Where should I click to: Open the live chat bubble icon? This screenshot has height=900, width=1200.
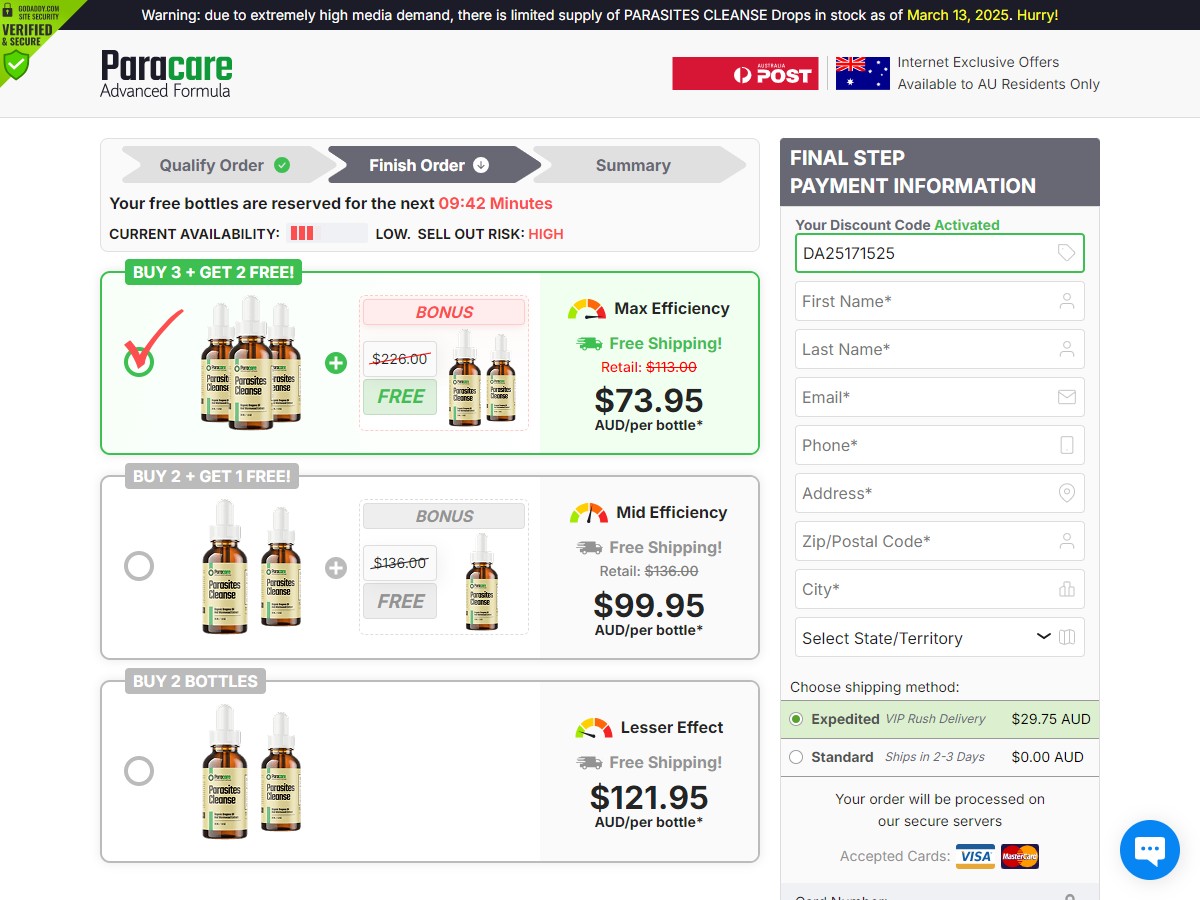pyautogui.click(x=1150, y=849)
